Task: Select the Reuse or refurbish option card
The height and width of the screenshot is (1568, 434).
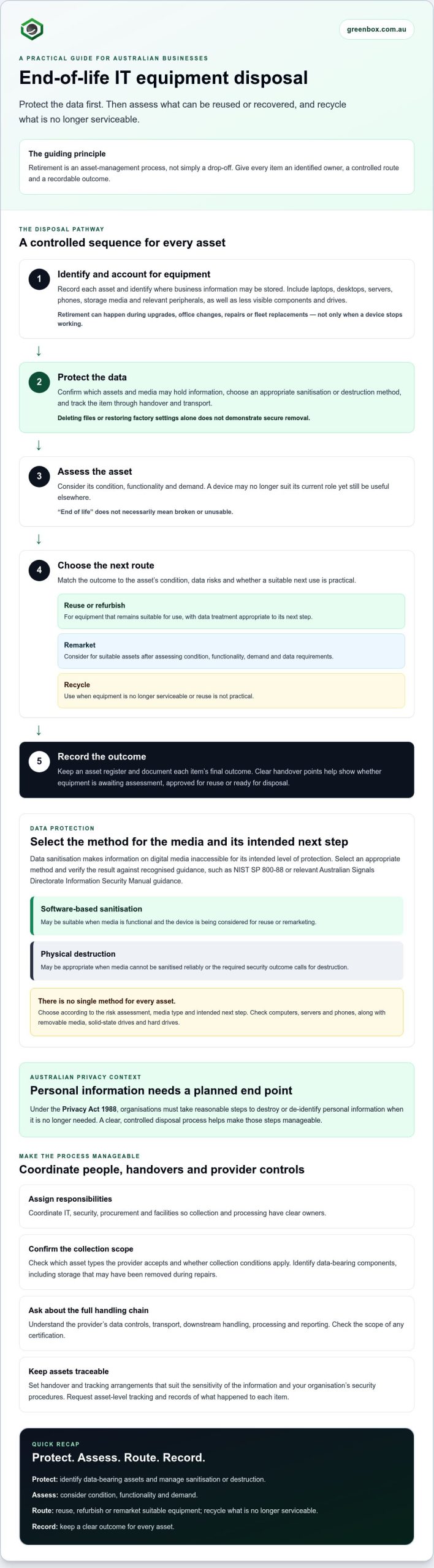Action: point(231,611)
